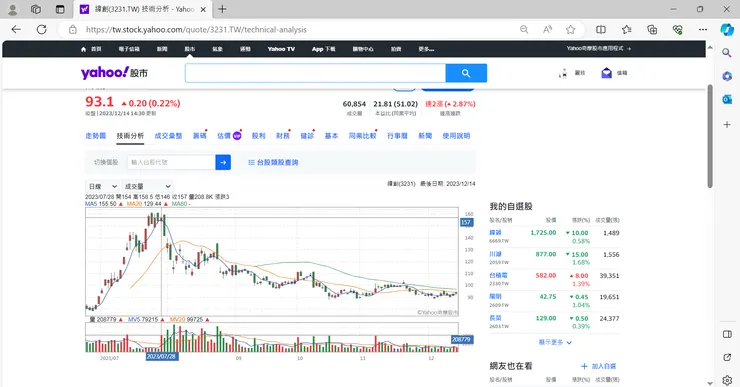Refresh the page
The image size is (740, 387).
pyautogui.click(x=42, y=29)
